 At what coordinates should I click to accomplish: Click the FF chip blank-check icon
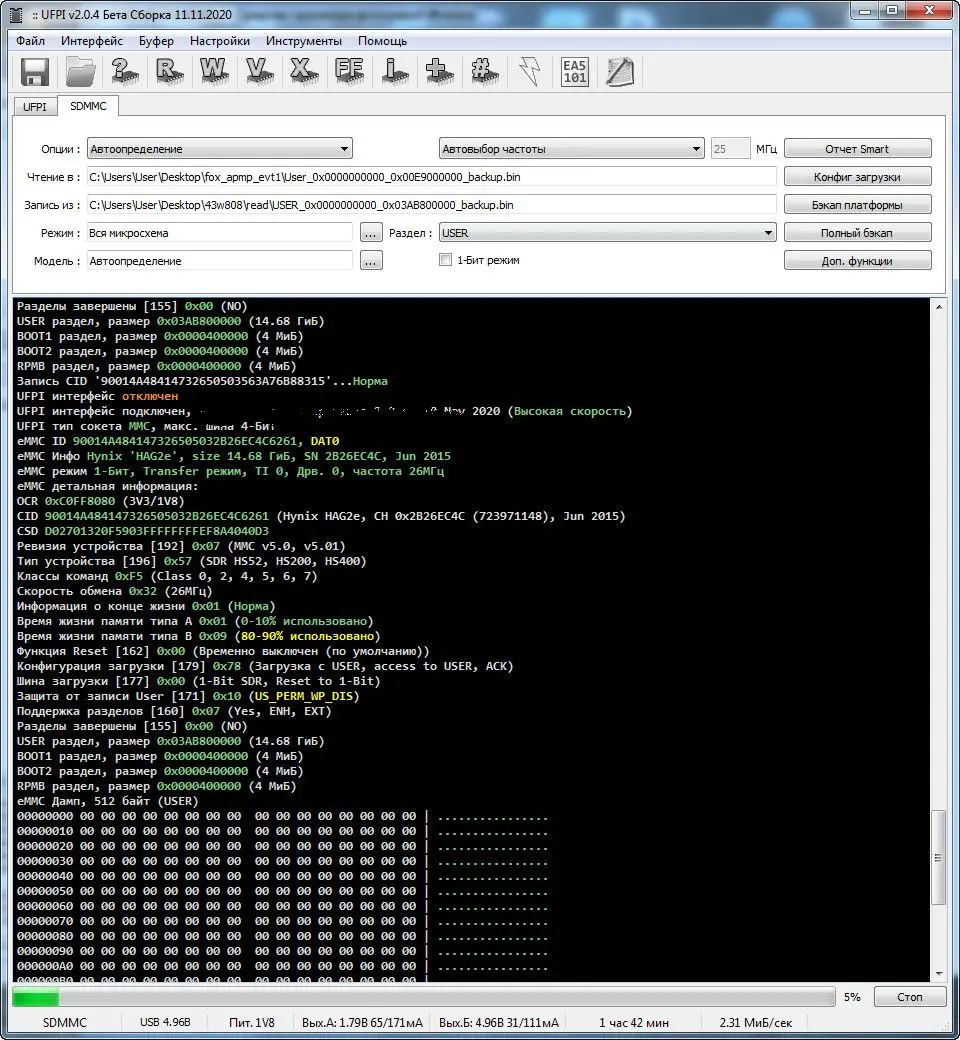coord(349,72)
